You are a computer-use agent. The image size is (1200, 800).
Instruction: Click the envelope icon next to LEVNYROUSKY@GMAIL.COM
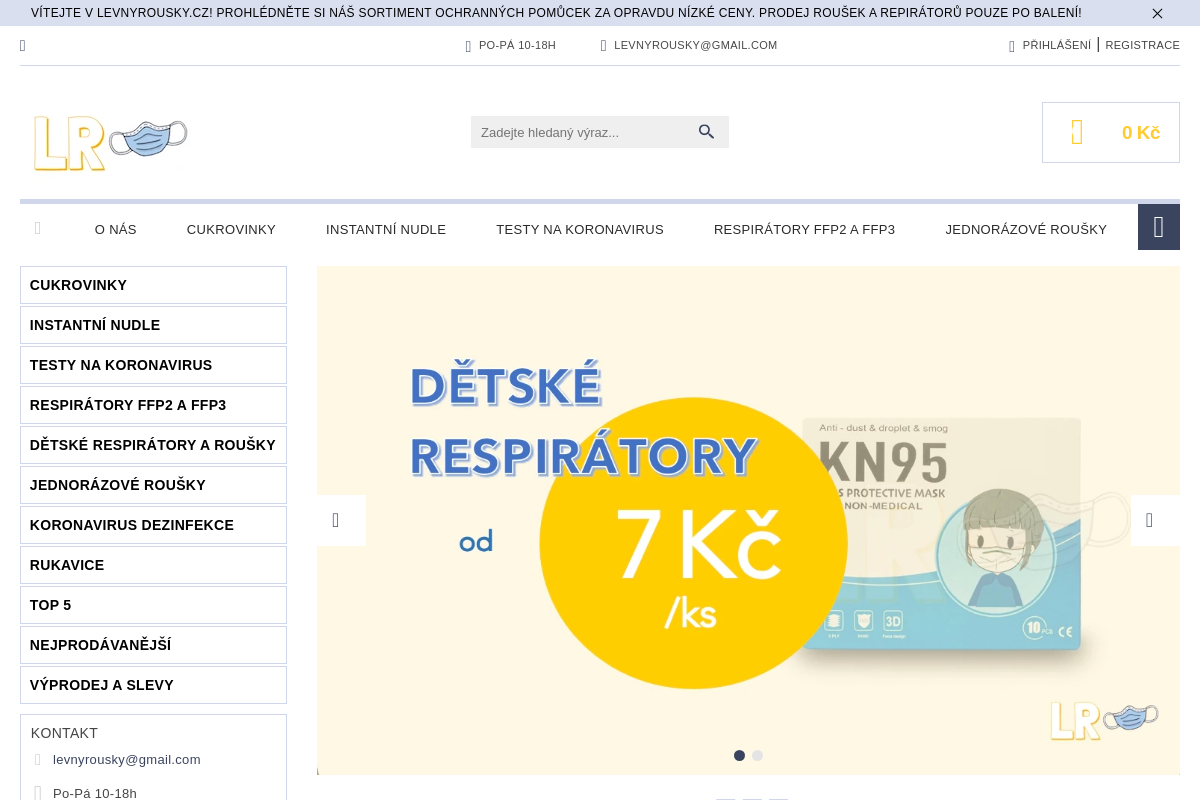(x=603, y=45)
